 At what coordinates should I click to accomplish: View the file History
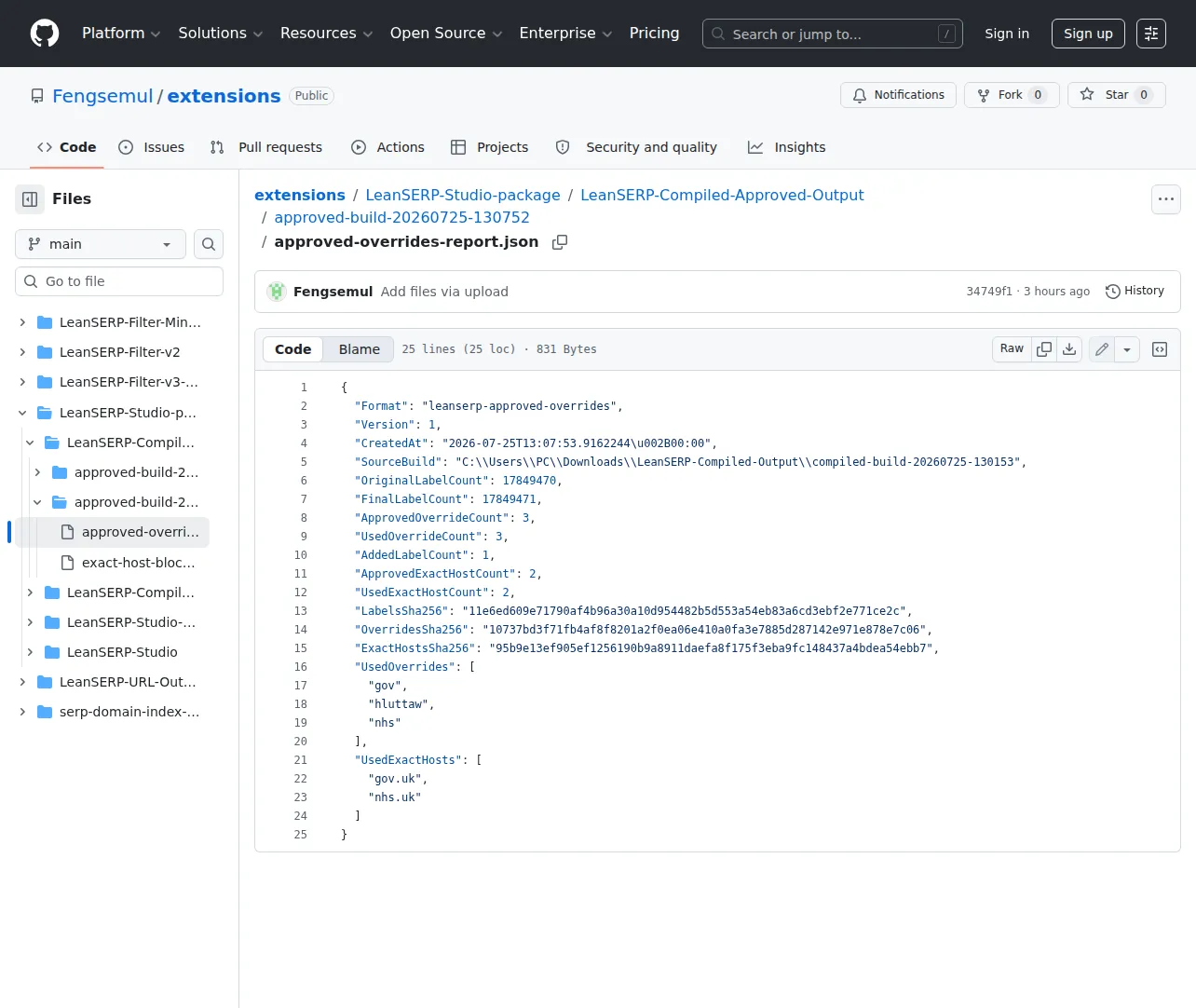[1135, 292]
